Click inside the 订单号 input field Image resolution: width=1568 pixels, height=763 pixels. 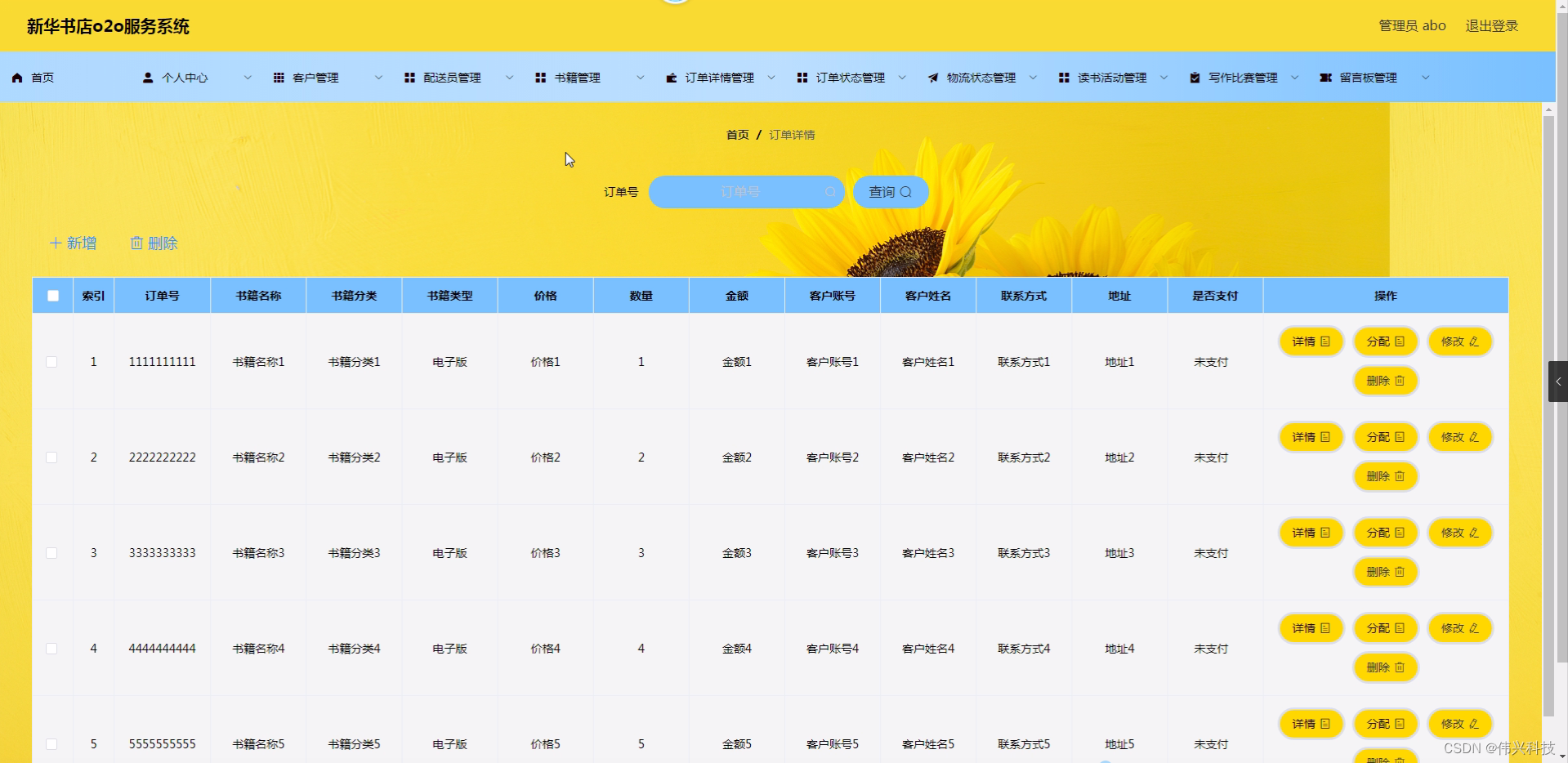[739, 192]
